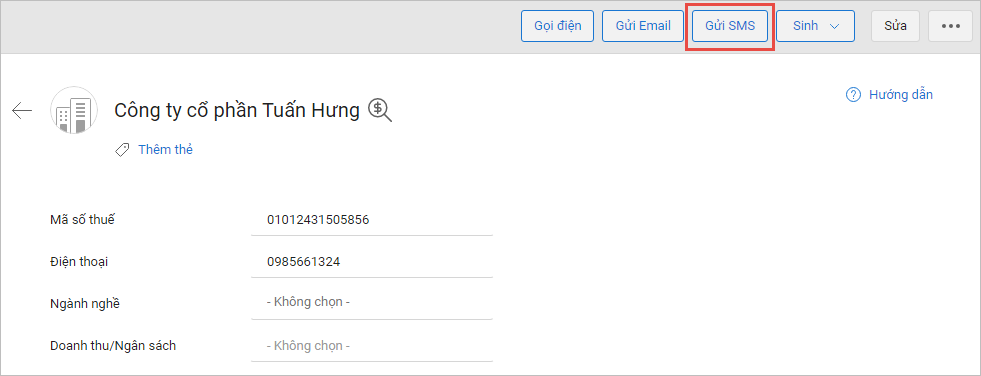Image resolution: width=981 pixels, height=376 pixels.
Task: Click the company building avatar icon
Action: click(x=74, y=110)
